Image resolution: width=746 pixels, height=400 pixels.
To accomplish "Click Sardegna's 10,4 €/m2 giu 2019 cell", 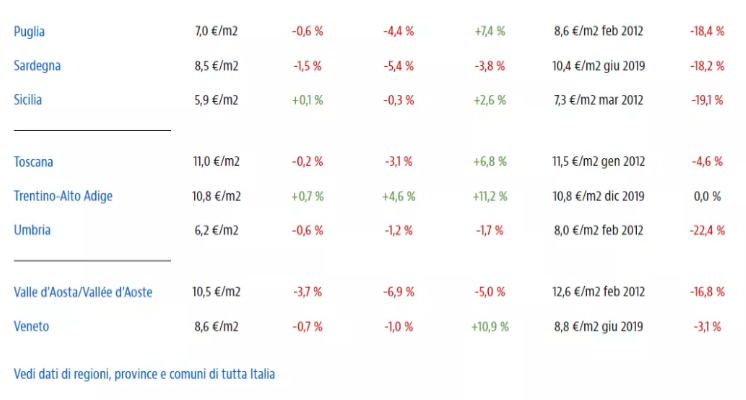I will (598, 66).
